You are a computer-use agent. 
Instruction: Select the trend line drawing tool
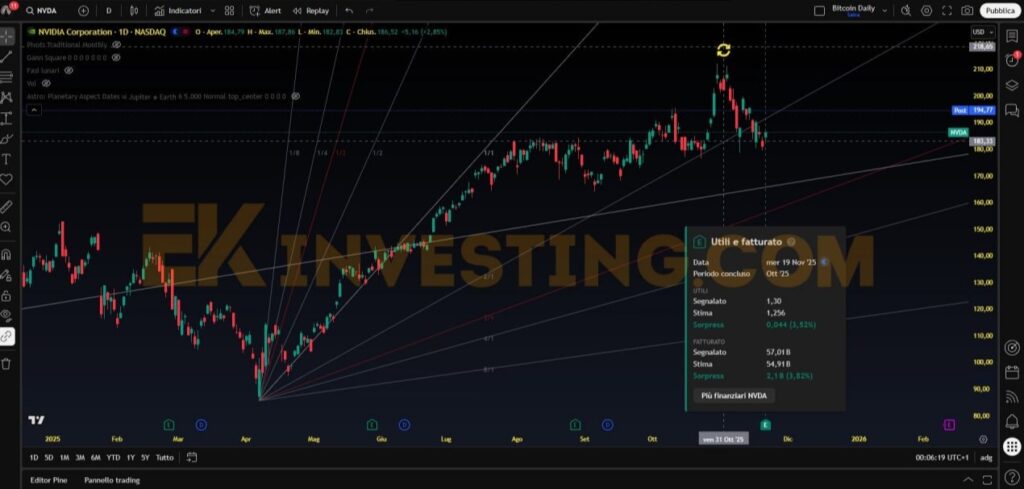coord(7,56)
